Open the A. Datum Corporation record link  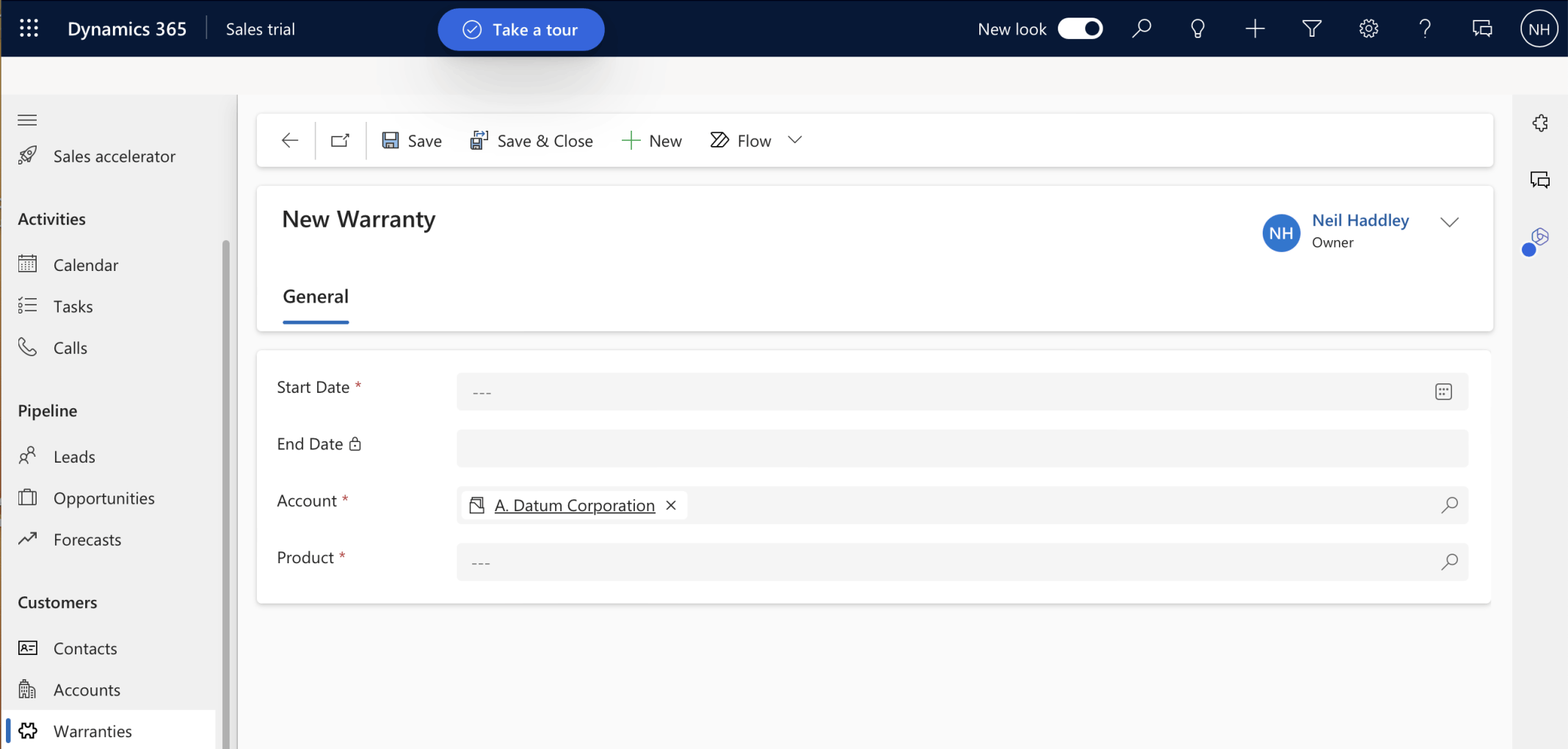coord(575,505)
